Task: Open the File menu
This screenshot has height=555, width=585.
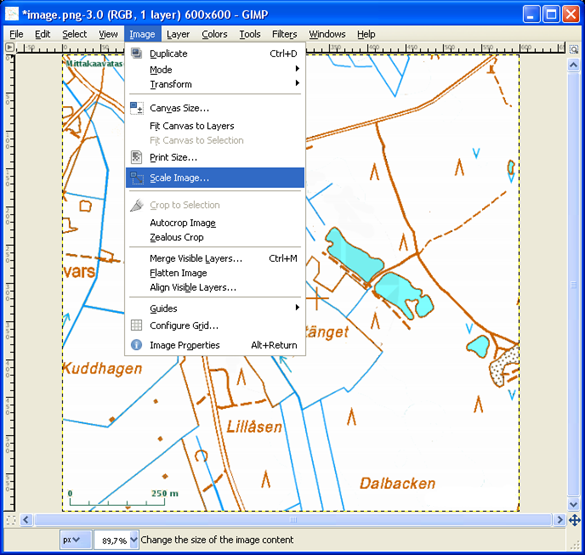Action: 16,34
